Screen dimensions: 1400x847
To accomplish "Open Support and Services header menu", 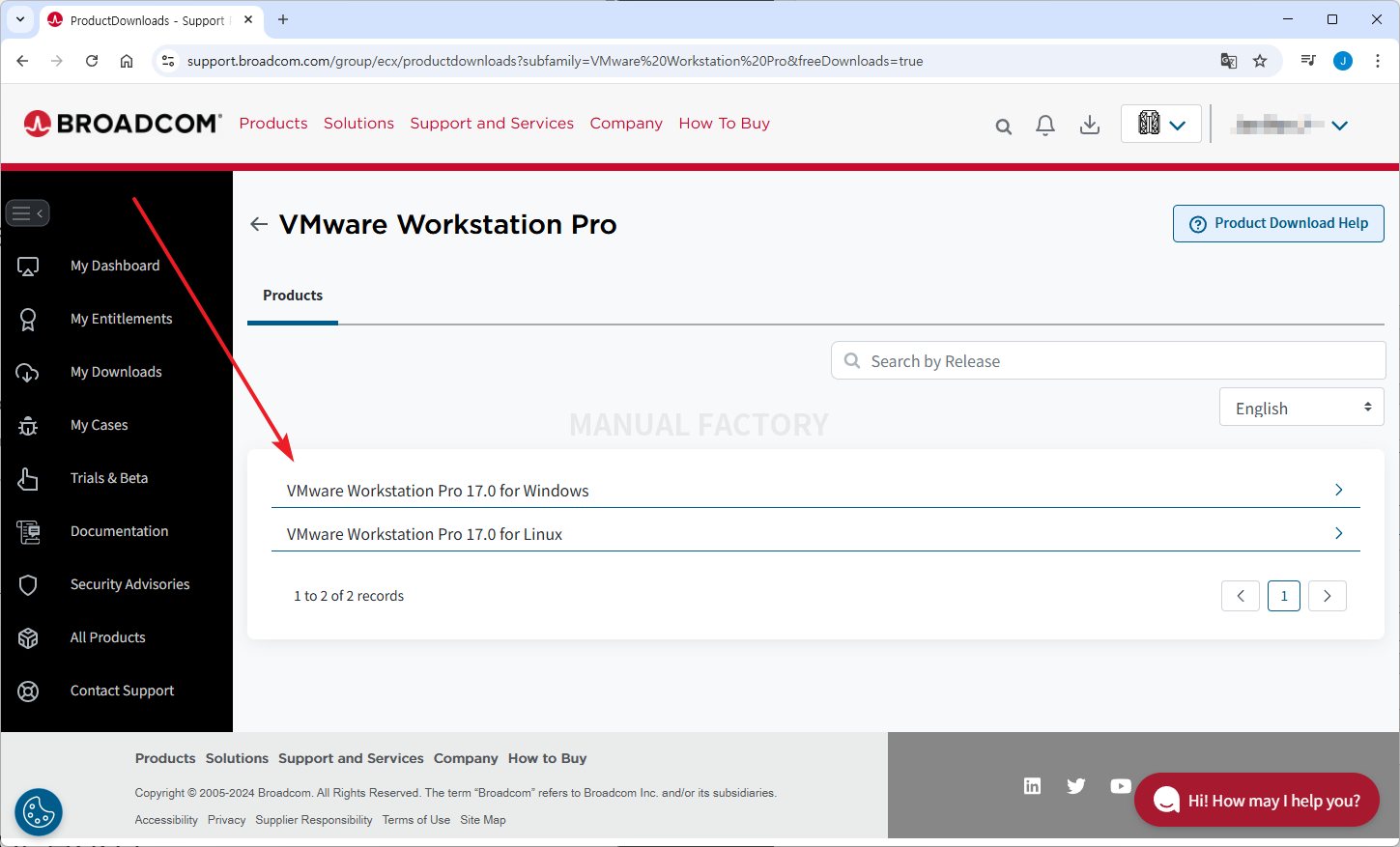I will click(492, 124).
